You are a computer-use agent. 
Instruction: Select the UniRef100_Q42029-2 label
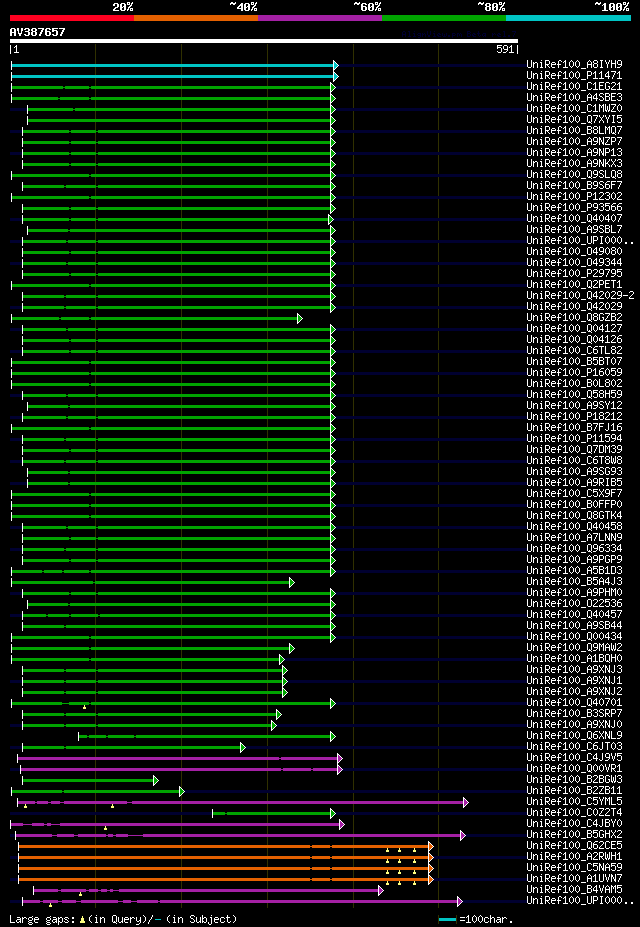(580, 295)
